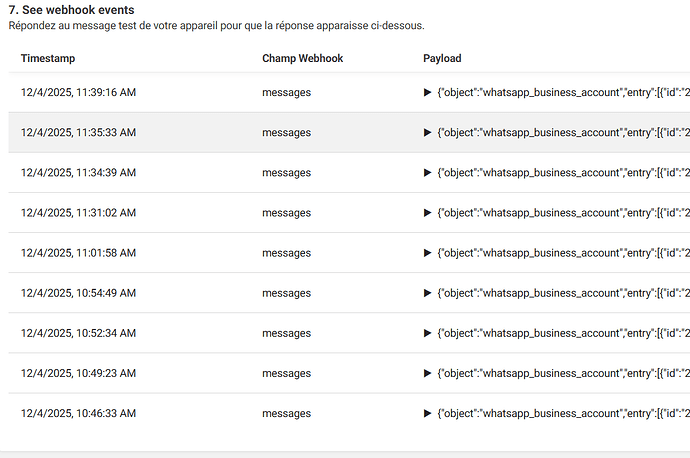690x458 pixels.
Task: Click the Timestamp column header
Action: point(48,59)
